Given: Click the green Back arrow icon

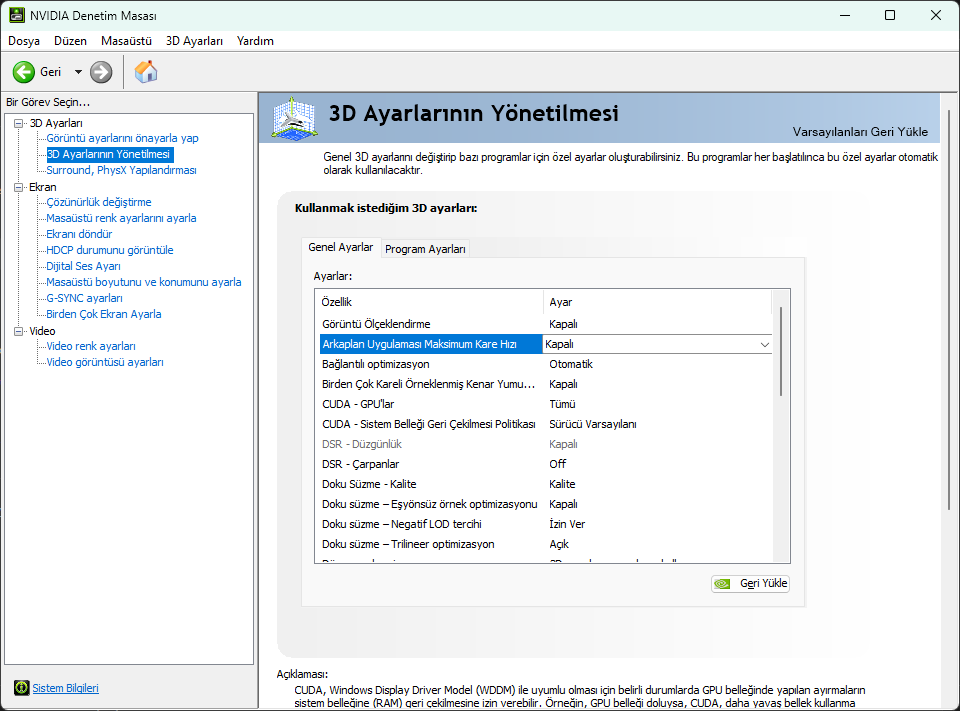Looking at the screenshot, I should 24,72.
